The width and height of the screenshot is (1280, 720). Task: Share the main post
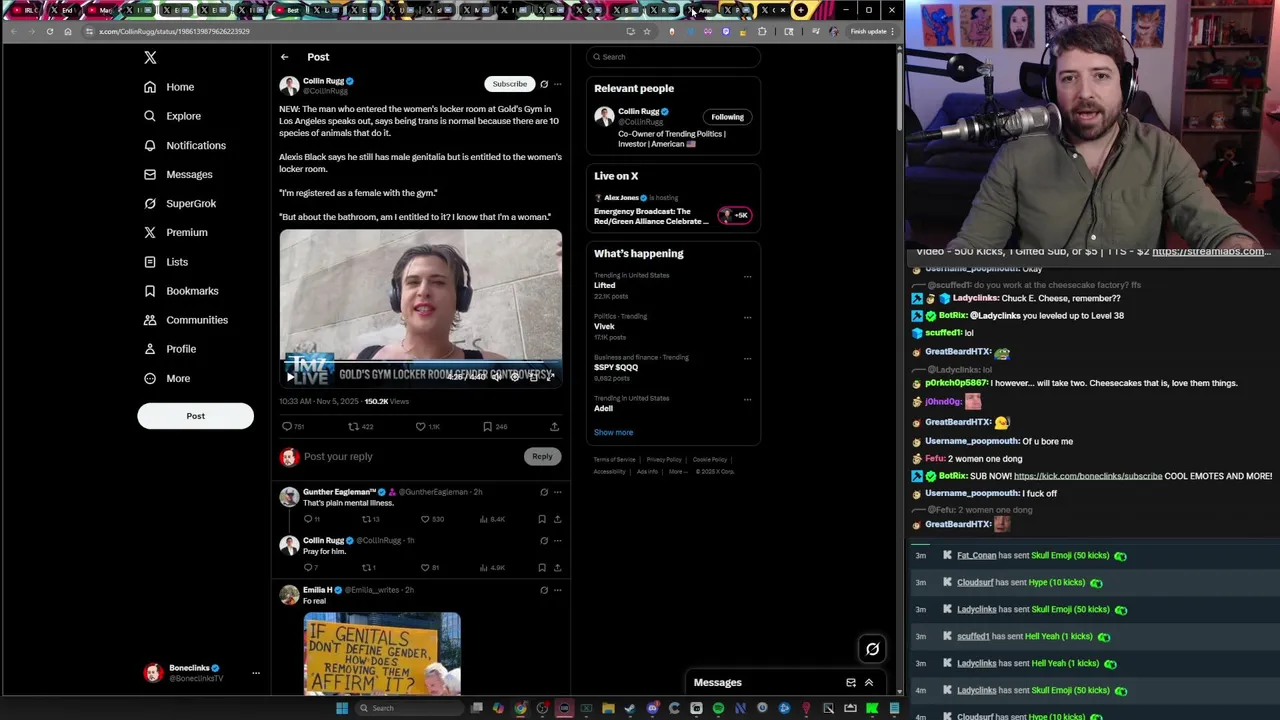pos(554,427)
